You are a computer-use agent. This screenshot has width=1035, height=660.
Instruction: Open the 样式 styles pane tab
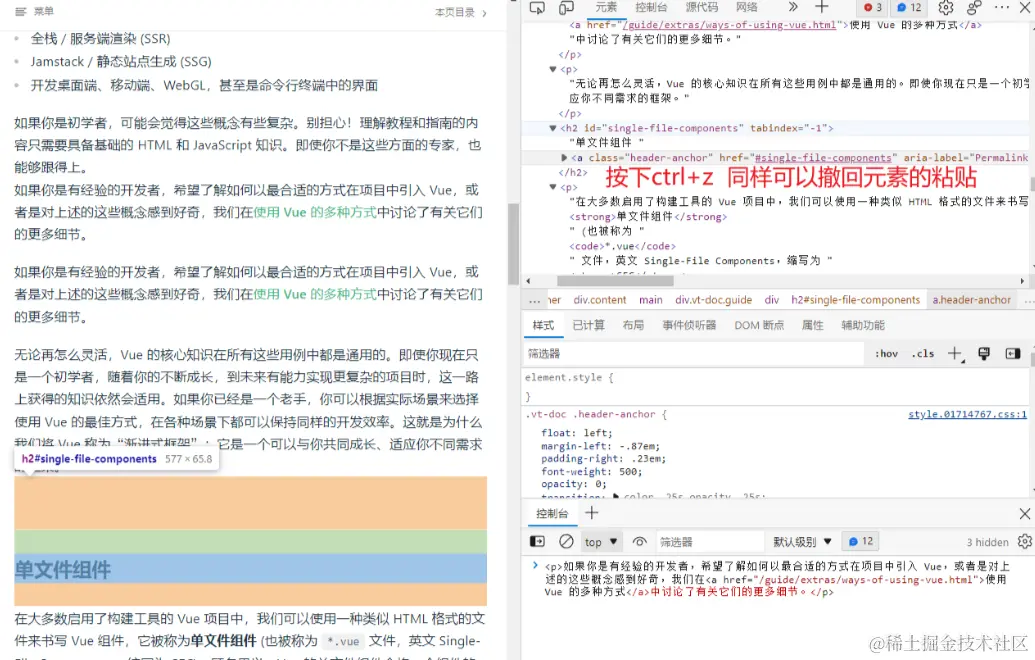click(x=543, y=325)
